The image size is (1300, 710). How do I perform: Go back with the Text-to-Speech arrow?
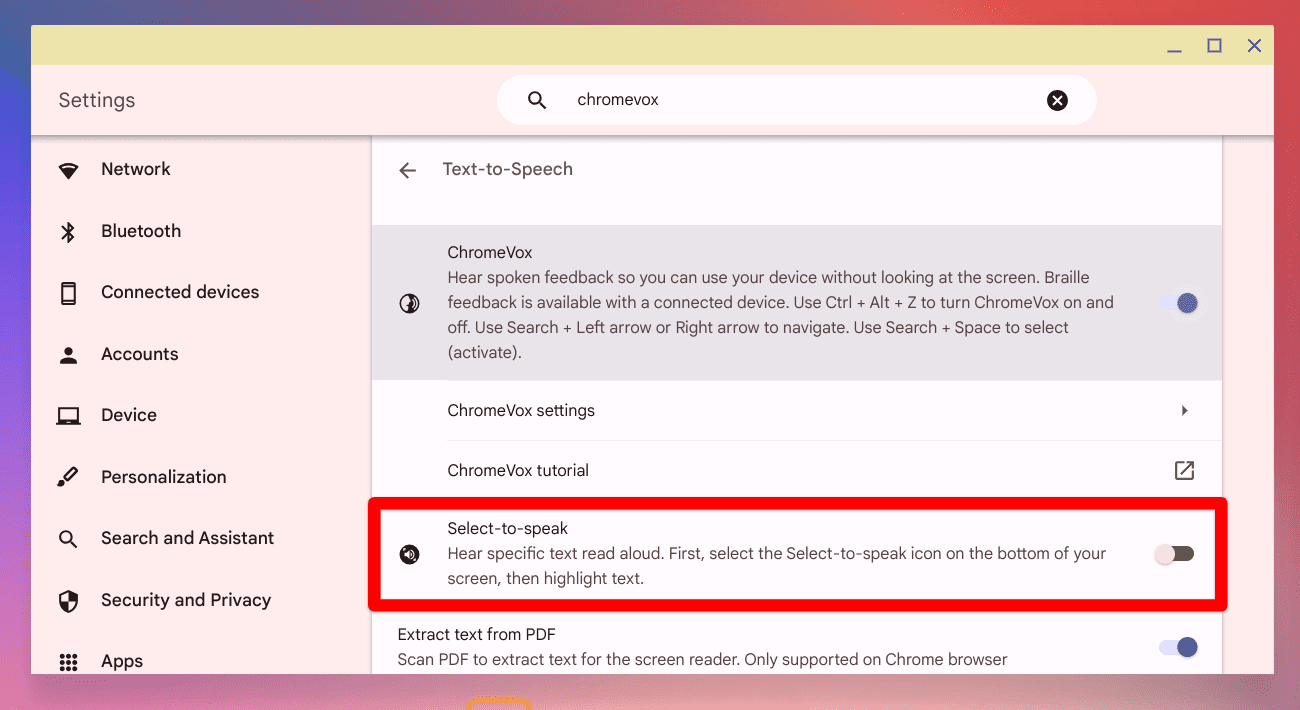(x=407, y=170)
